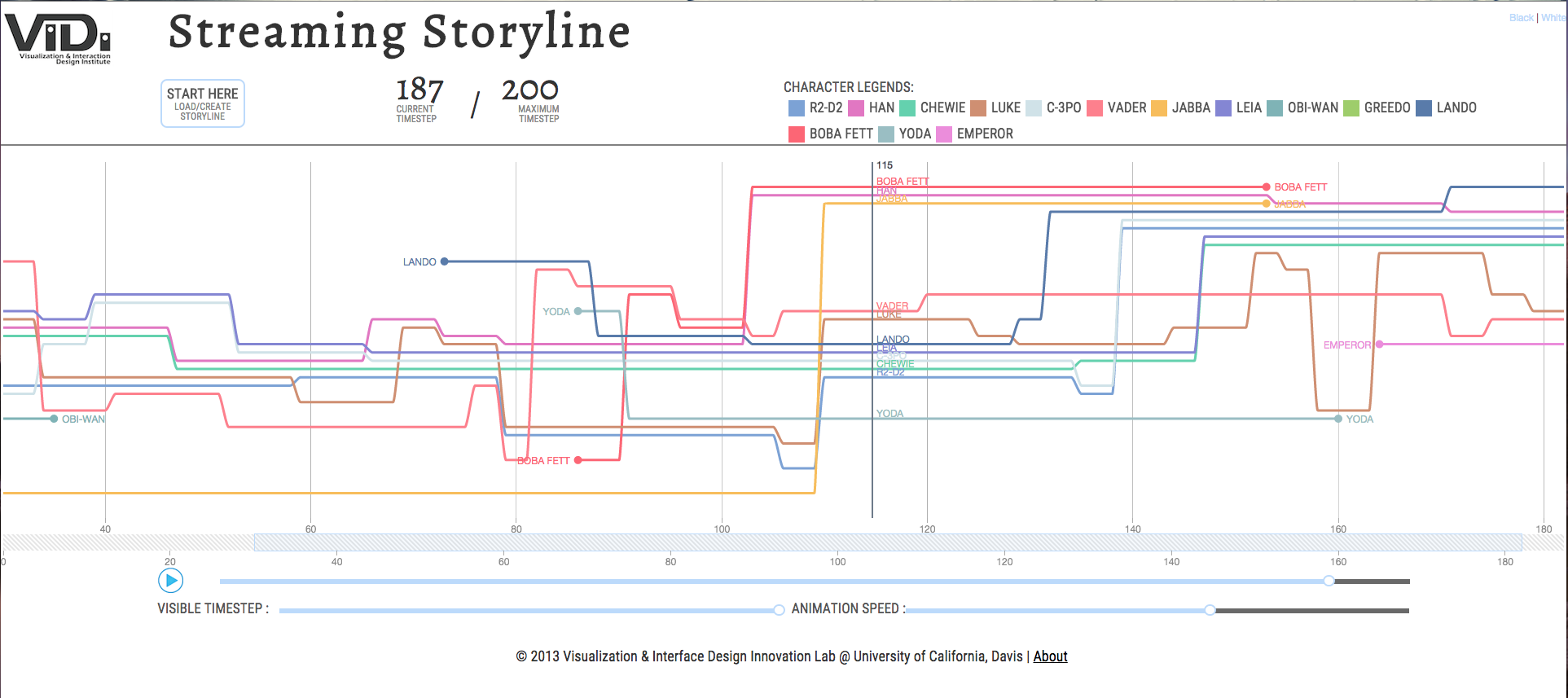The image size is (1568, 698).
Task: Click the EMPEROR line start marker
Action: [x=1379, y=344]
